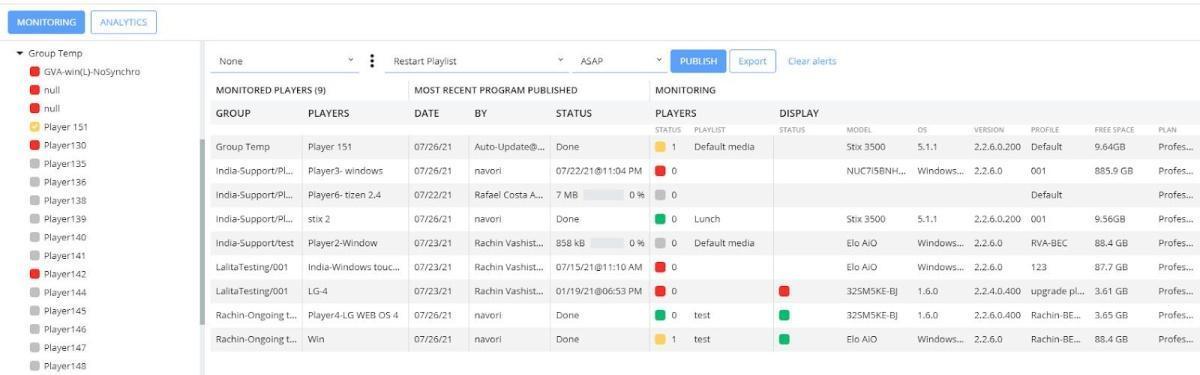Click the Lunch playlist cell

[707, 218]
